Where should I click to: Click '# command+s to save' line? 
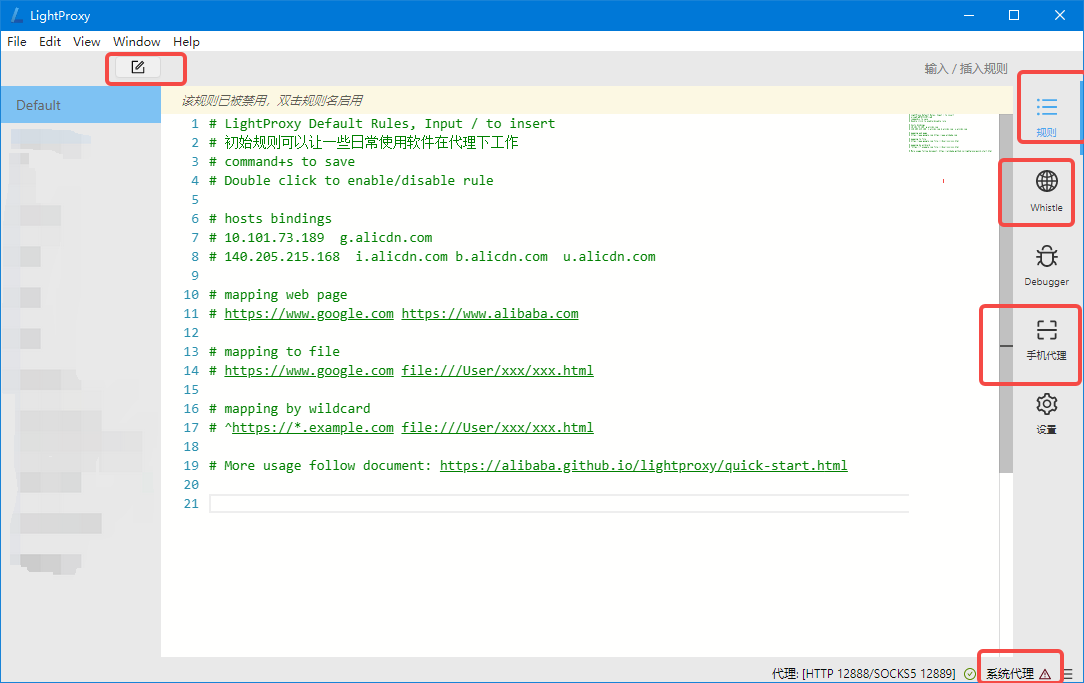(282, 162)
